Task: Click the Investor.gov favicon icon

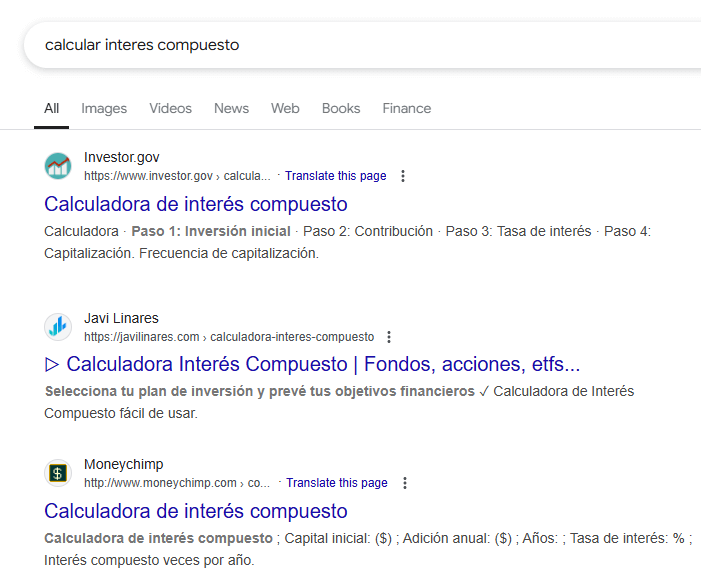Action: coord(58,166)
